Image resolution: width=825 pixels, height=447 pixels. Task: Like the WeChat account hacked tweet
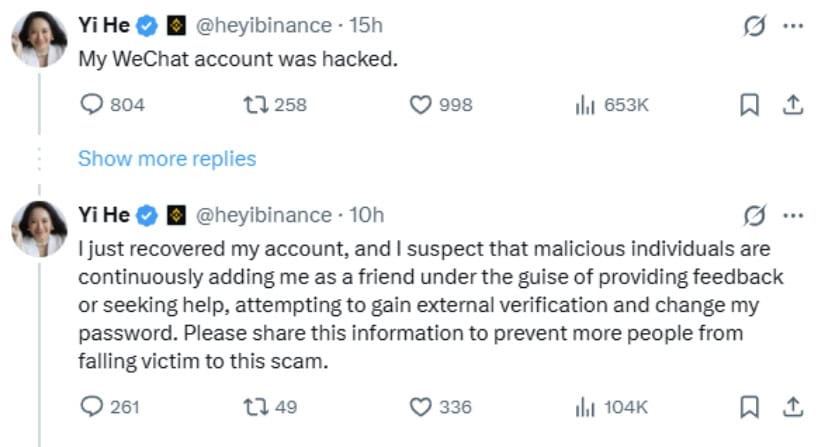click(x=421, y=105)
